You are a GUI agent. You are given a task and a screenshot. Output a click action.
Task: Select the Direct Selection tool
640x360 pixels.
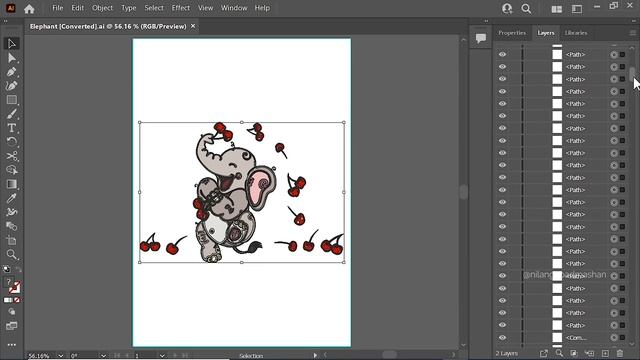(12, 58)
